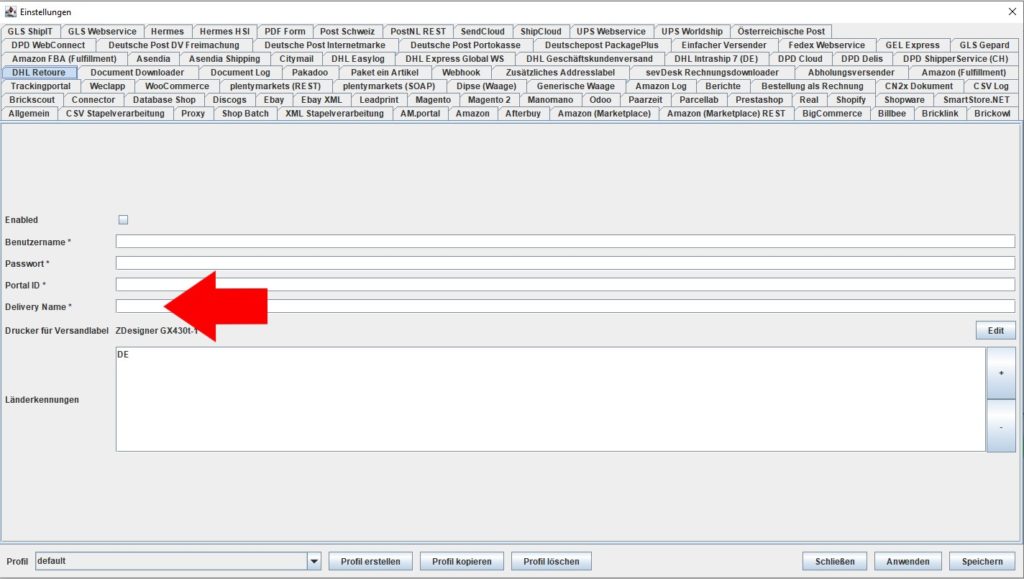This screenshot has height=579, width=1024.
Task: Switch to the DPD WebConnect tab
Action: (x=48, y=45)
